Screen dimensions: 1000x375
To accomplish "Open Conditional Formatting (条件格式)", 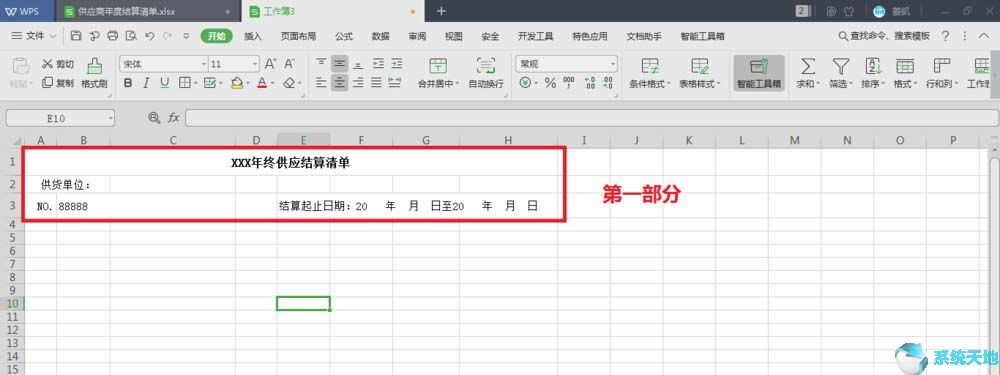I will coord(650,73).
